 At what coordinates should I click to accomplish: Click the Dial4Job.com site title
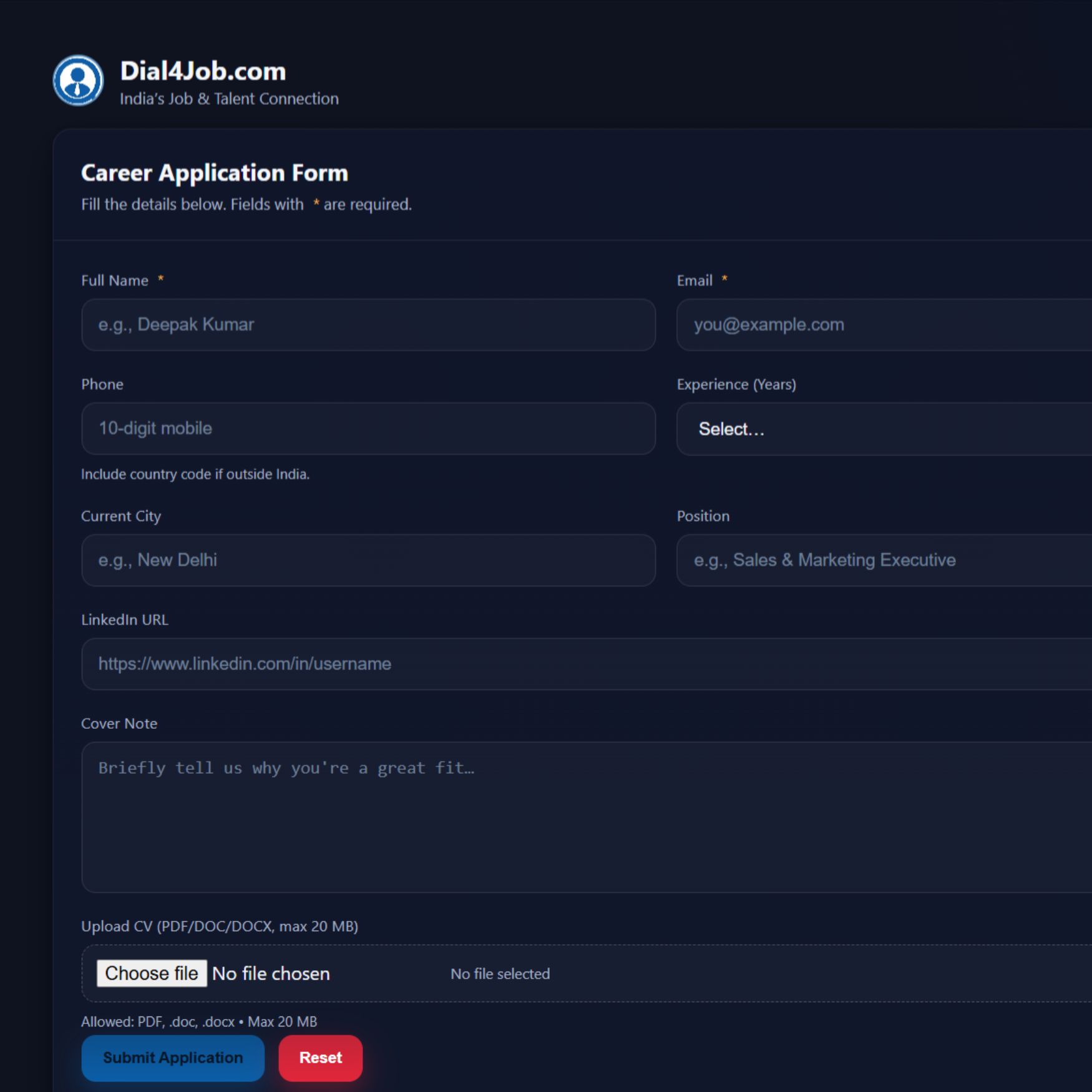(203, 71)
